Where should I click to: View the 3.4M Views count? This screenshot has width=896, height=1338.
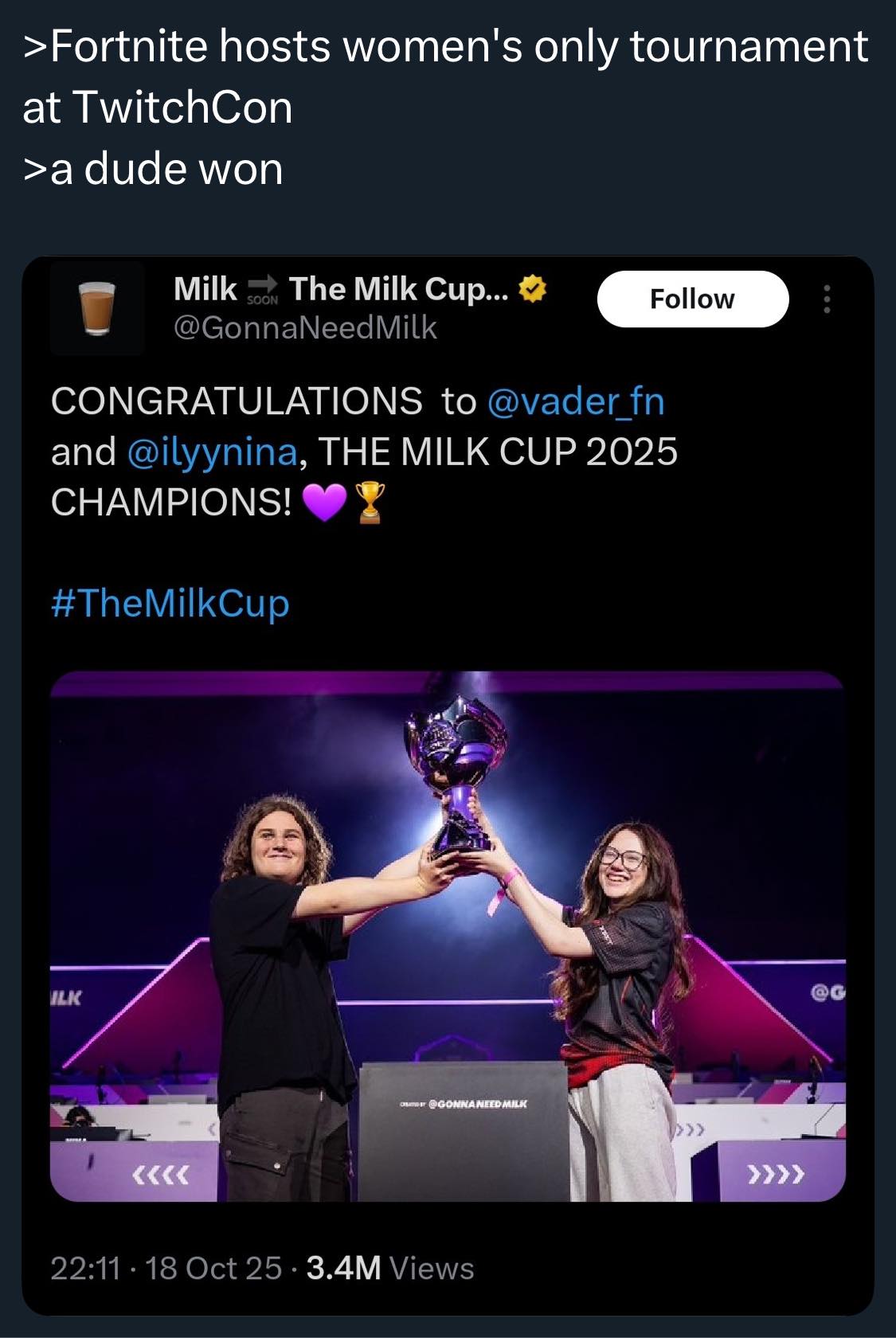click(x=389, y=1268)
